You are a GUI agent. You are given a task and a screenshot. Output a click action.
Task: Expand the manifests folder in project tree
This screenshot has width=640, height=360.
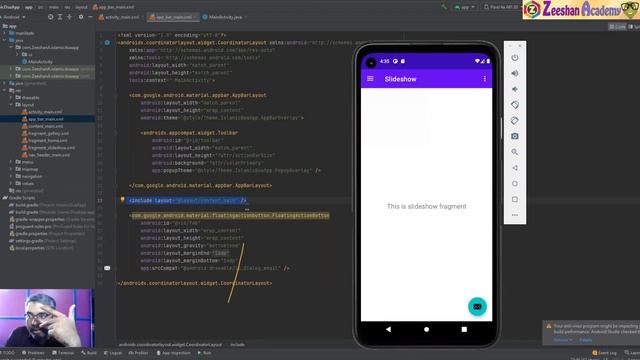pos(4,33)
